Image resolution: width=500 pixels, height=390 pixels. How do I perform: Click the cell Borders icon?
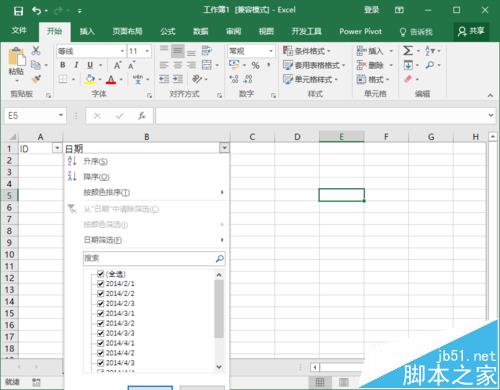(x=63, y=79)
